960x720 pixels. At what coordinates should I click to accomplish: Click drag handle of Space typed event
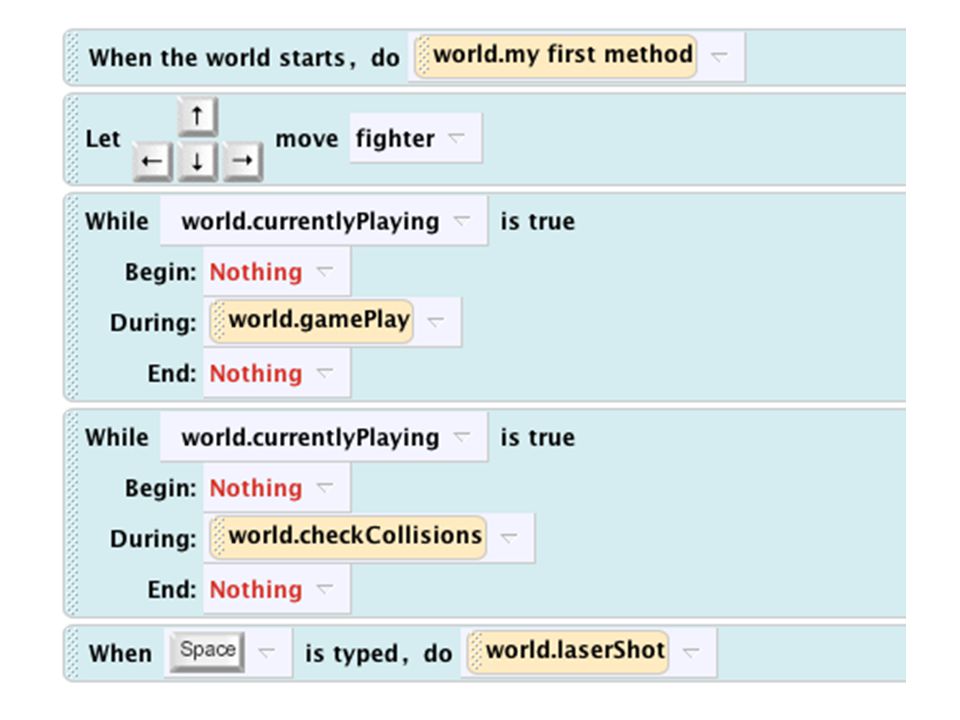click(72, 653)
